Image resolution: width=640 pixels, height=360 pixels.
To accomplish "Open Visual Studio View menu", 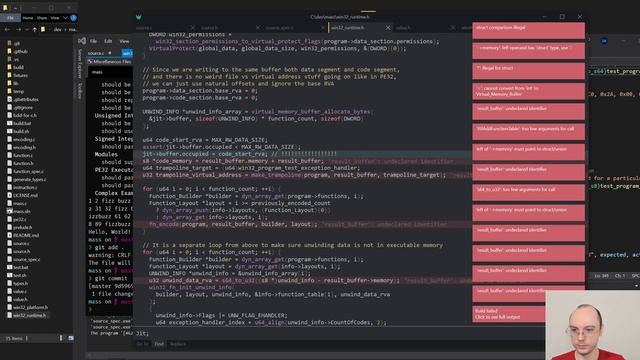I will click(124, 41).
